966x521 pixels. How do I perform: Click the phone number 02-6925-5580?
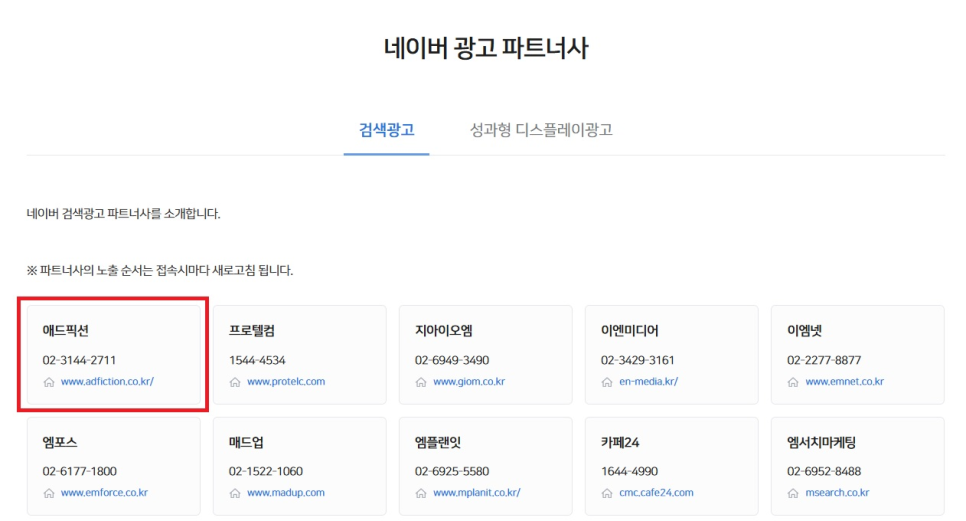click(x=452, y=471)
